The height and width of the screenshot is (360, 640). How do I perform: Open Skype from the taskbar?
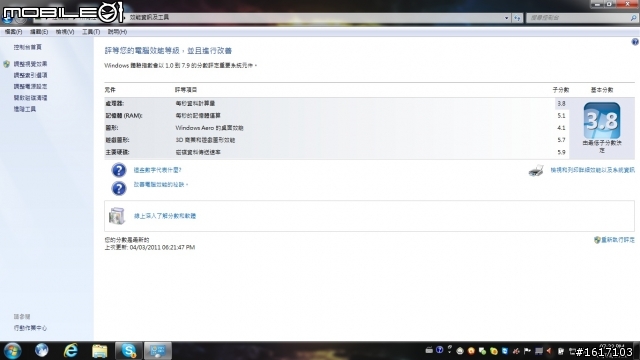129,351
